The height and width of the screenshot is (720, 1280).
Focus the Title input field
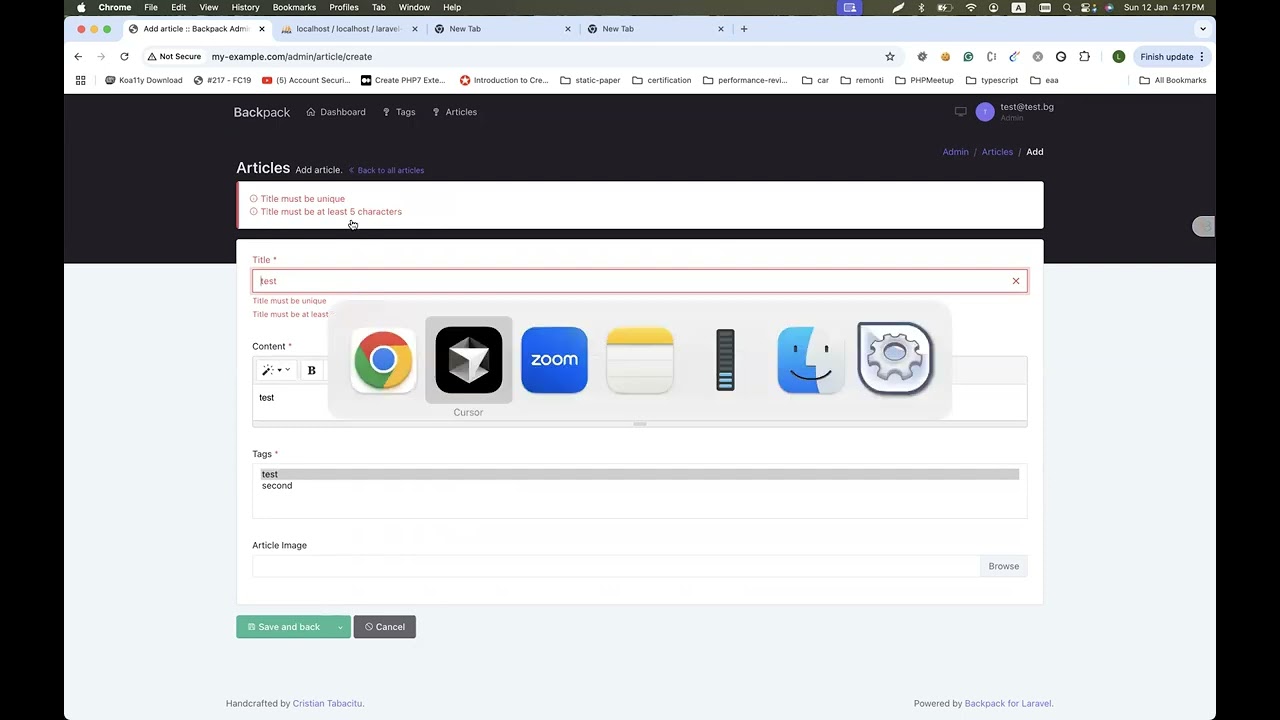(x=640, y=281)
